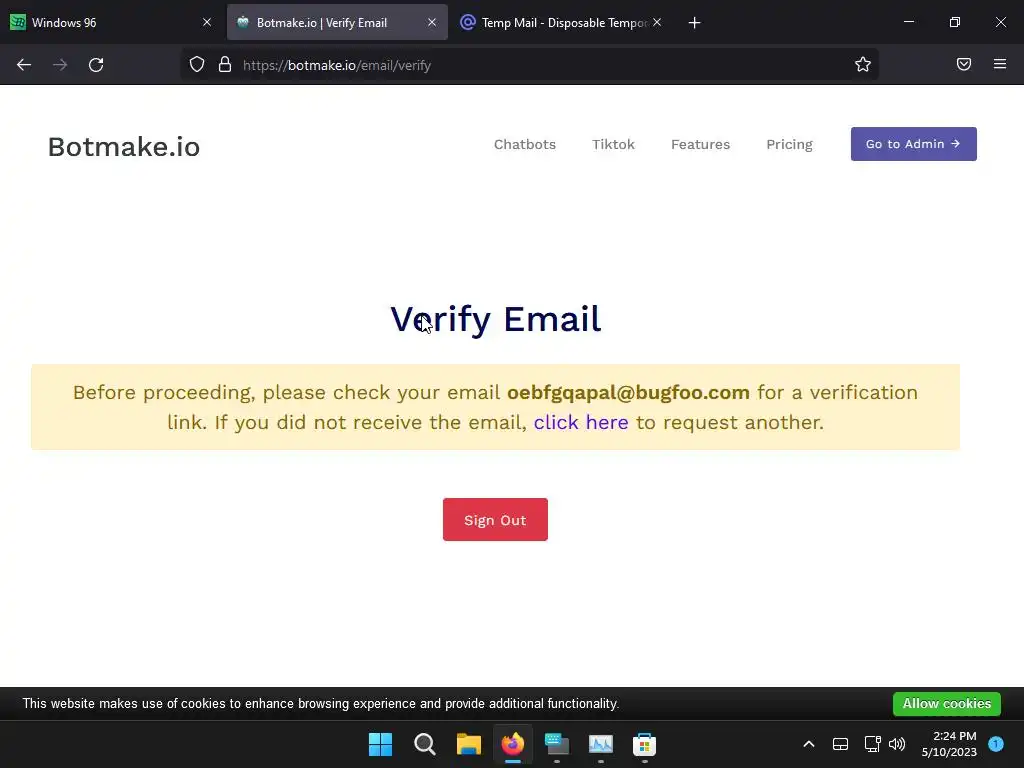Go back to the previous page
The height and width of the screenshot is (768, 1024).
coord(24,65)
